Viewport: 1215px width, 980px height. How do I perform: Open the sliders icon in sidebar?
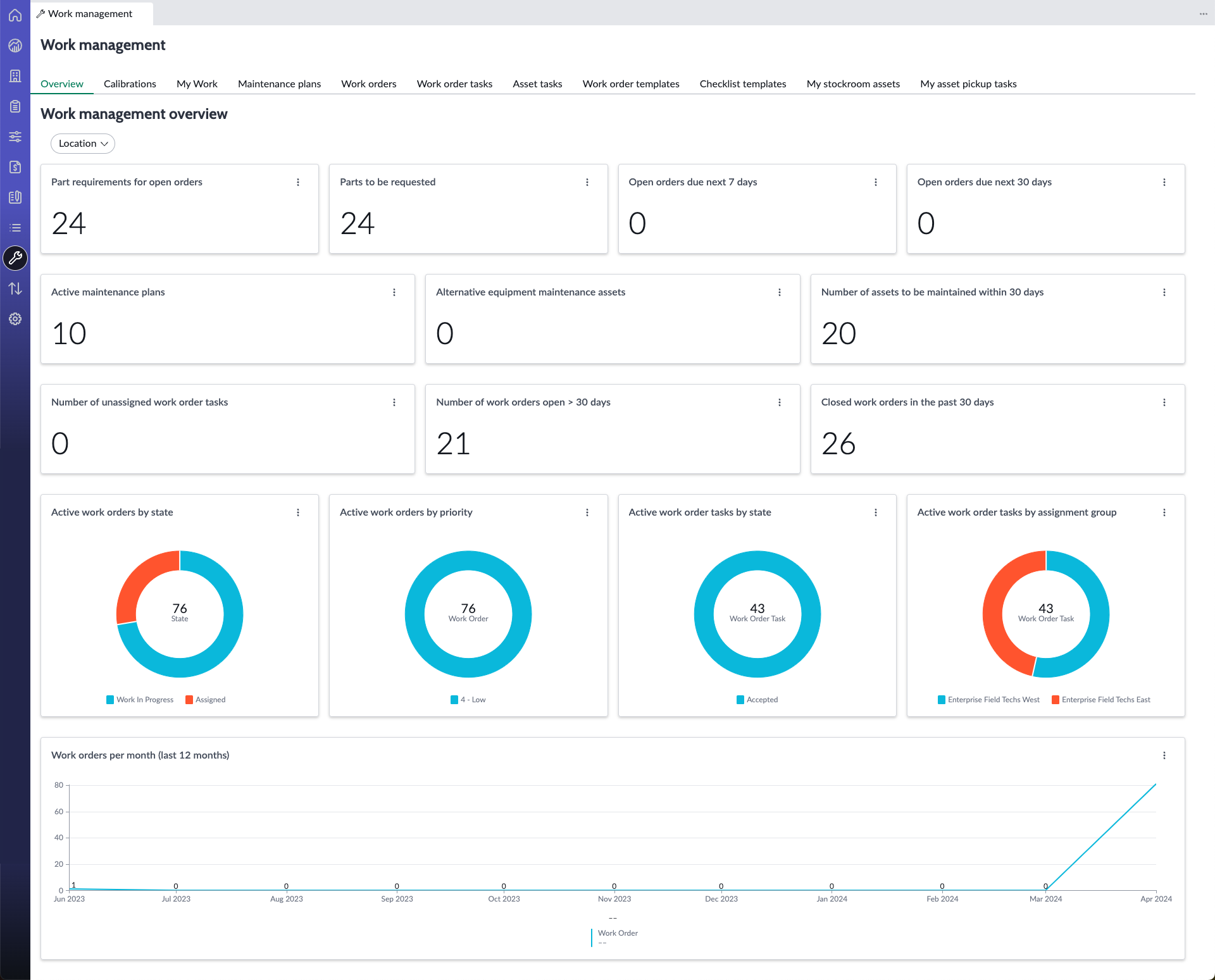[x=15, y=137]
